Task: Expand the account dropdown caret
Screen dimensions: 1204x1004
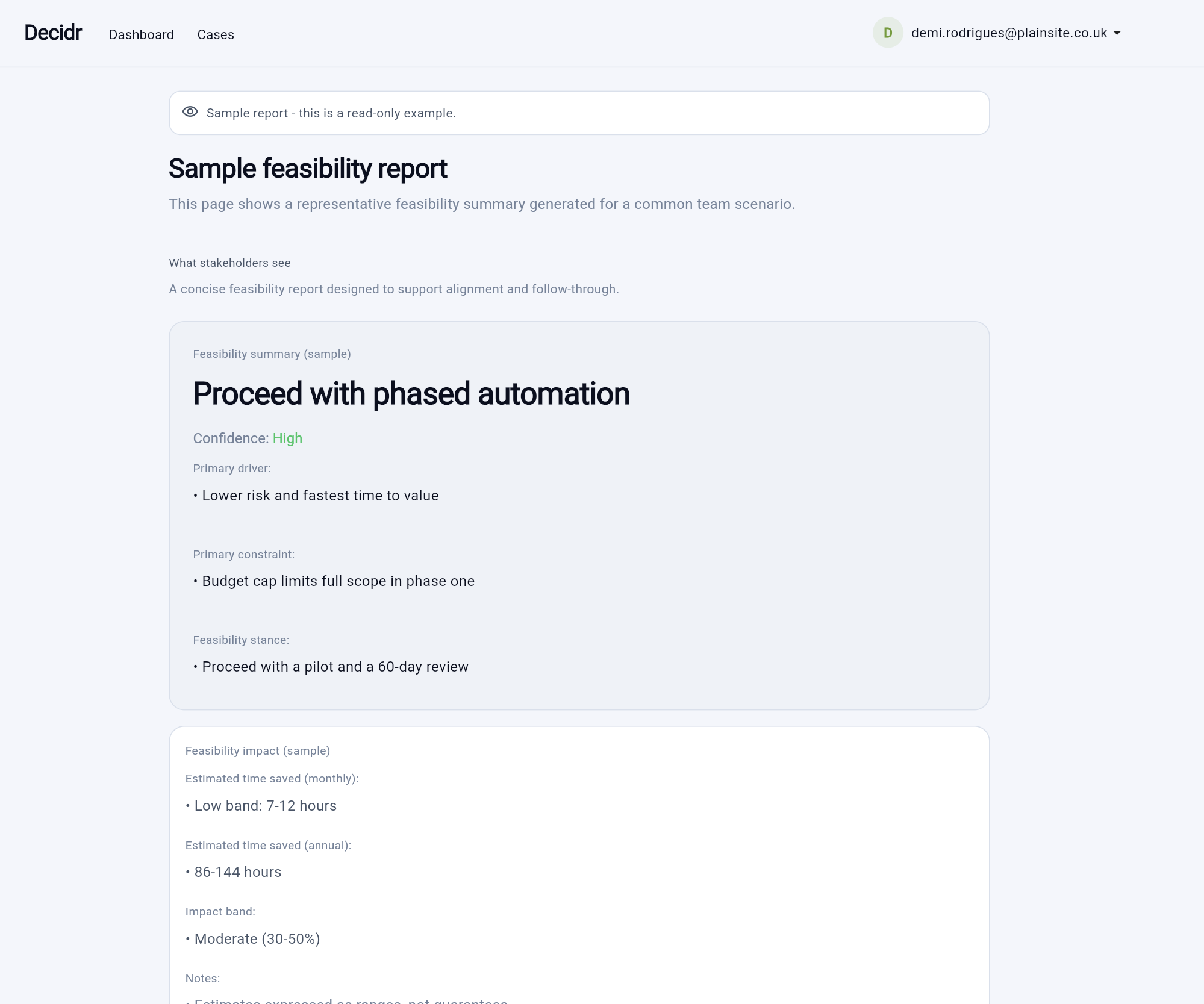Action: pyautogui.click(x=1117, y=34)
